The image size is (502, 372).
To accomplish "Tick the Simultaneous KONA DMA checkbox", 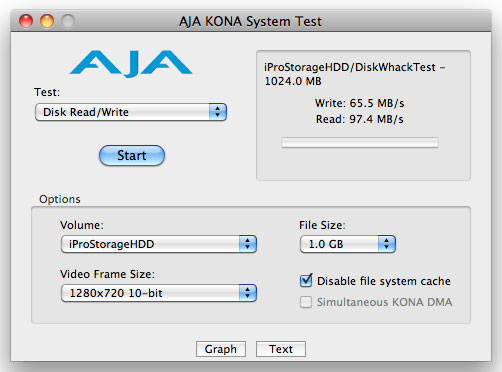I will pyautogui.click(x=306, y=302).
